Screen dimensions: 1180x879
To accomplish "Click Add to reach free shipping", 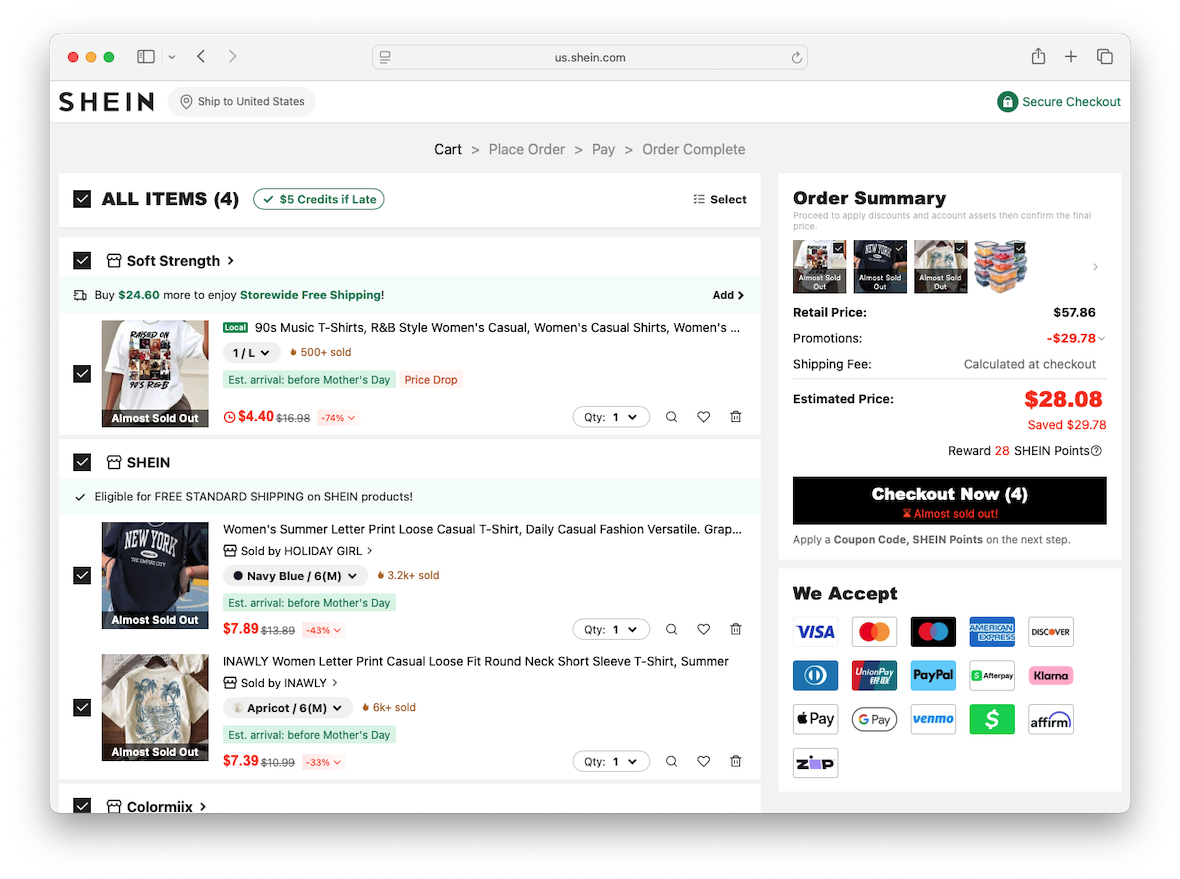I will 728,295.
